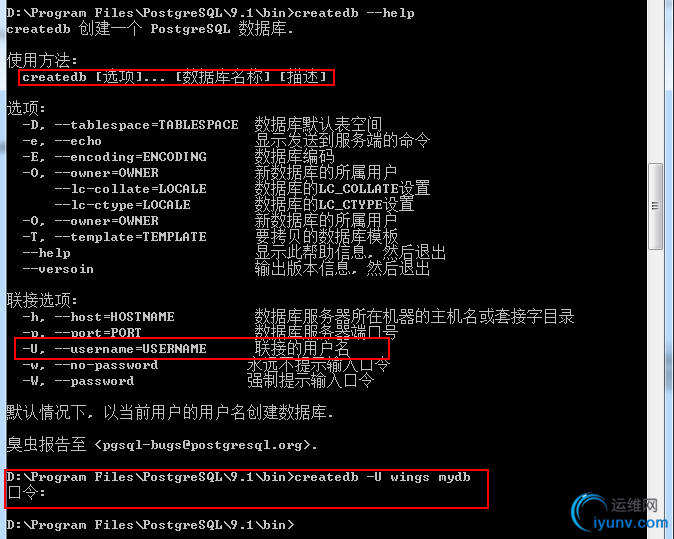
Task: Click the iyunv.com watermark logo
Action: (619, 513)
